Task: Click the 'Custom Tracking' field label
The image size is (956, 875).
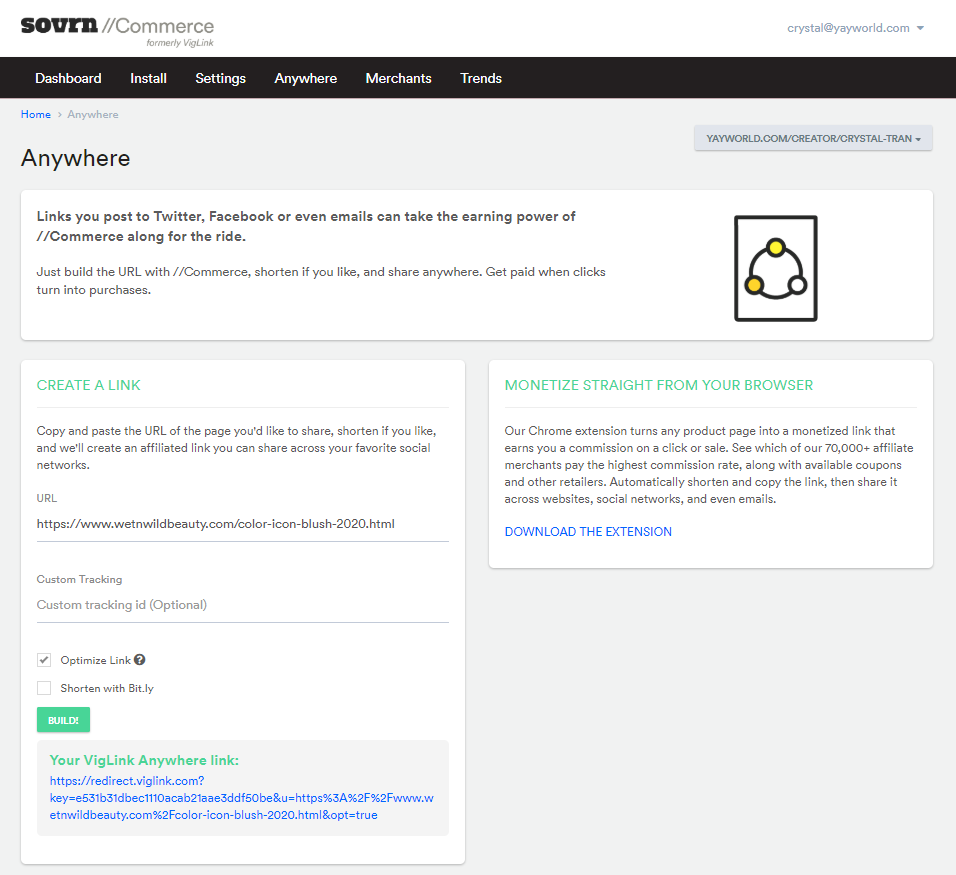Action: (79, 579)
